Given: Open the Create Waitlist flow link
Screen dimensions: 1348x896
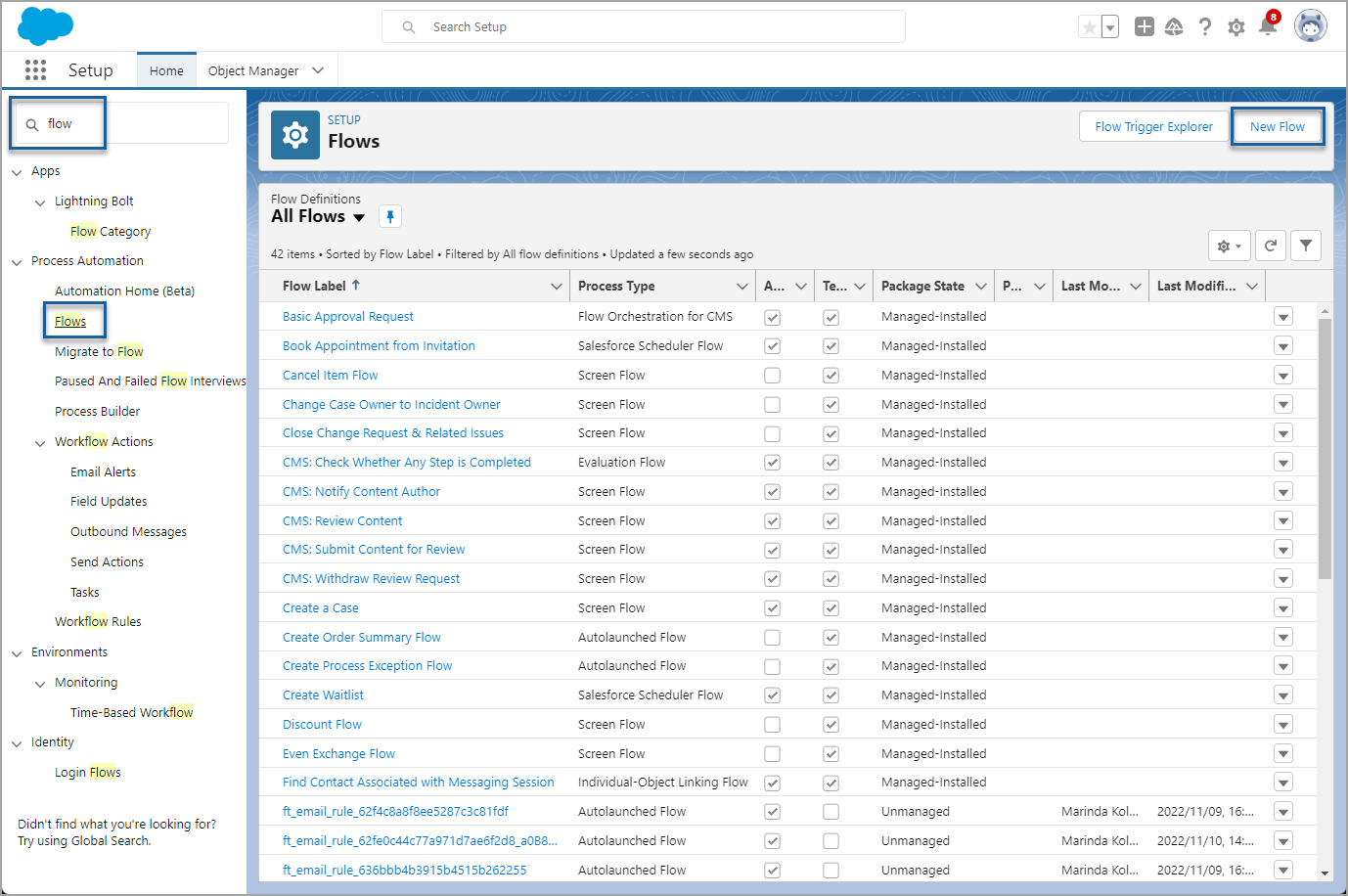Looking at the screenshot, I should [x=323, y=694].
